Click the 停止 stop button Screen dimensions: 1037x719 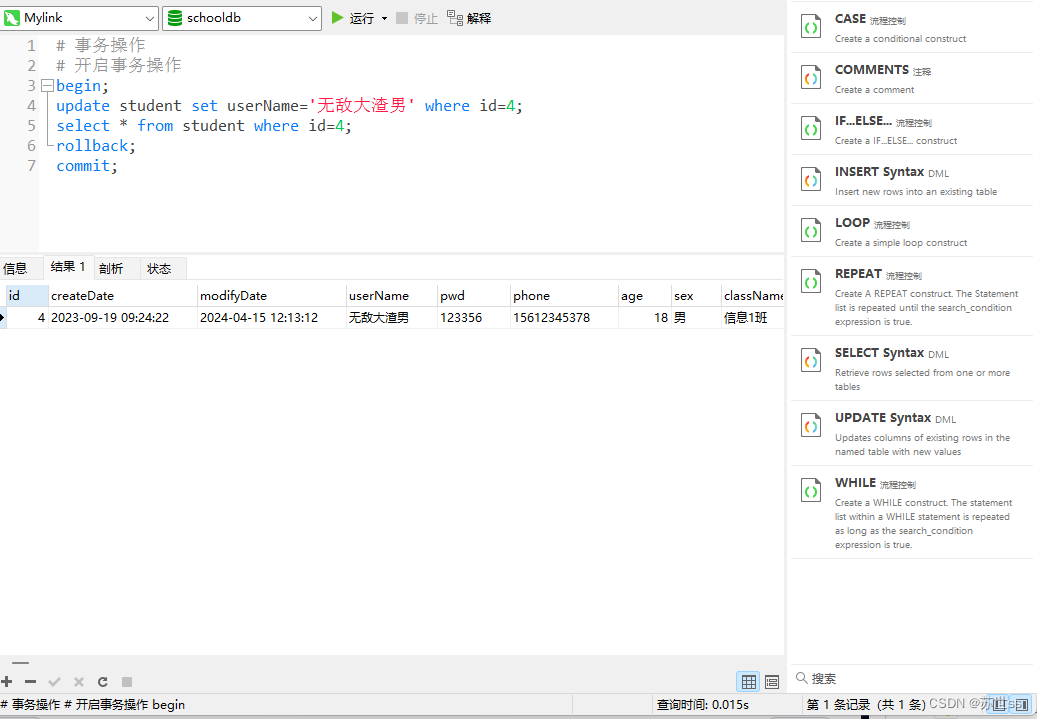tap(416, 17)
